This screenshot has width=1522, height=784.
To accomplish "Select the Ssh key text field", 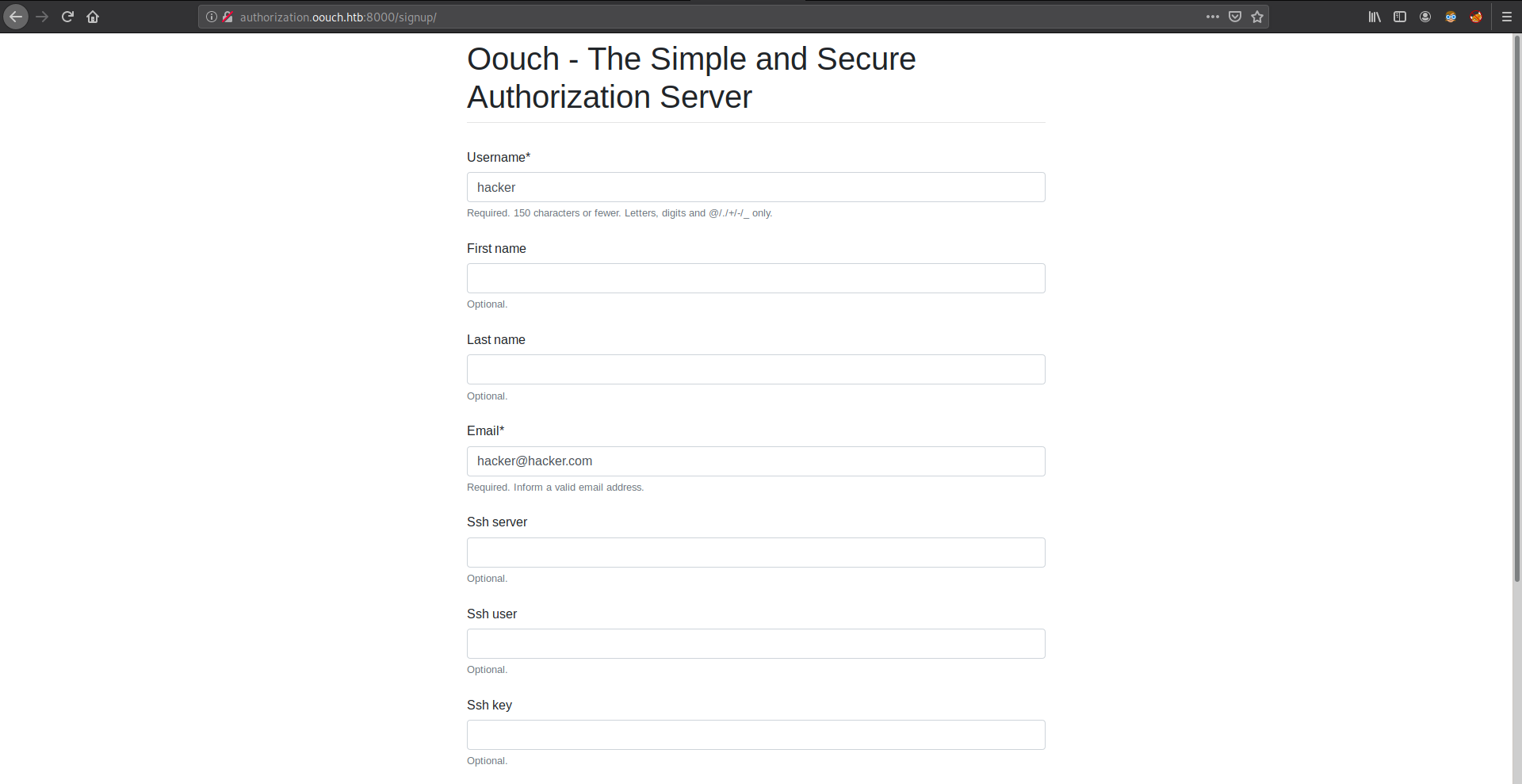I will coord(756,735).
